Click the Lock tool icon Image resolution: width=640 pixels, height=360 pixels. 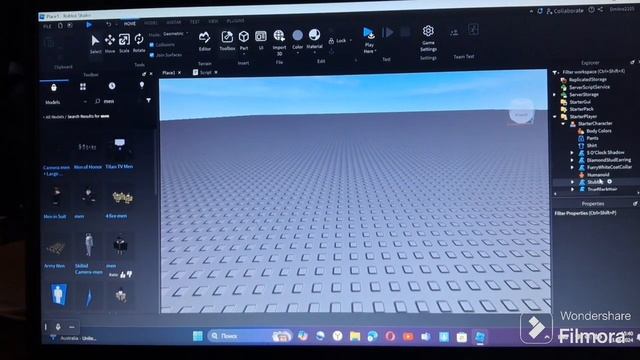(331, 41)
